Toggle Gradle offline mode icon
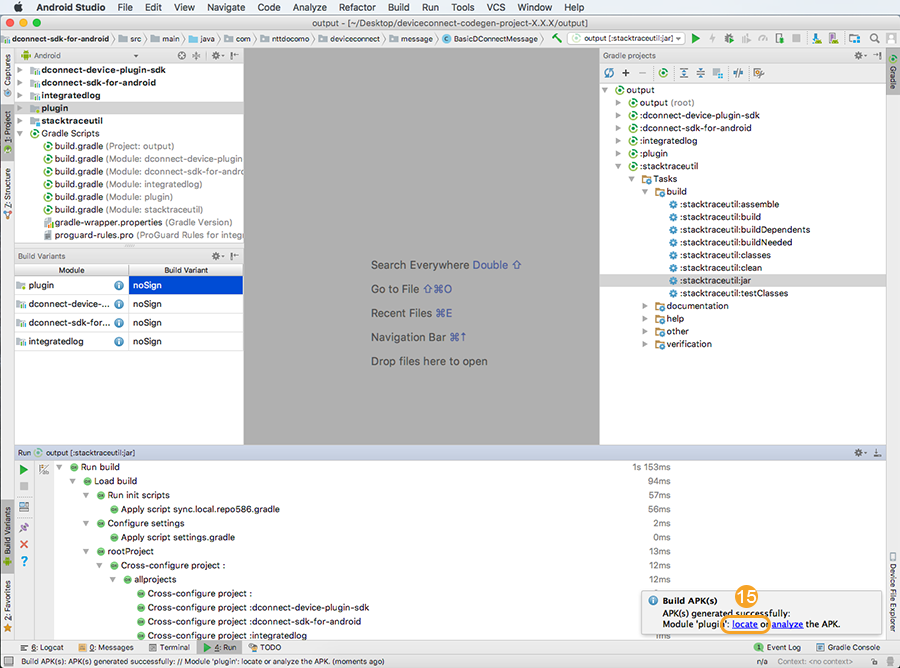The height and width of the screenshot is (668, 900). pyautogui.click(x=738, y=73)
